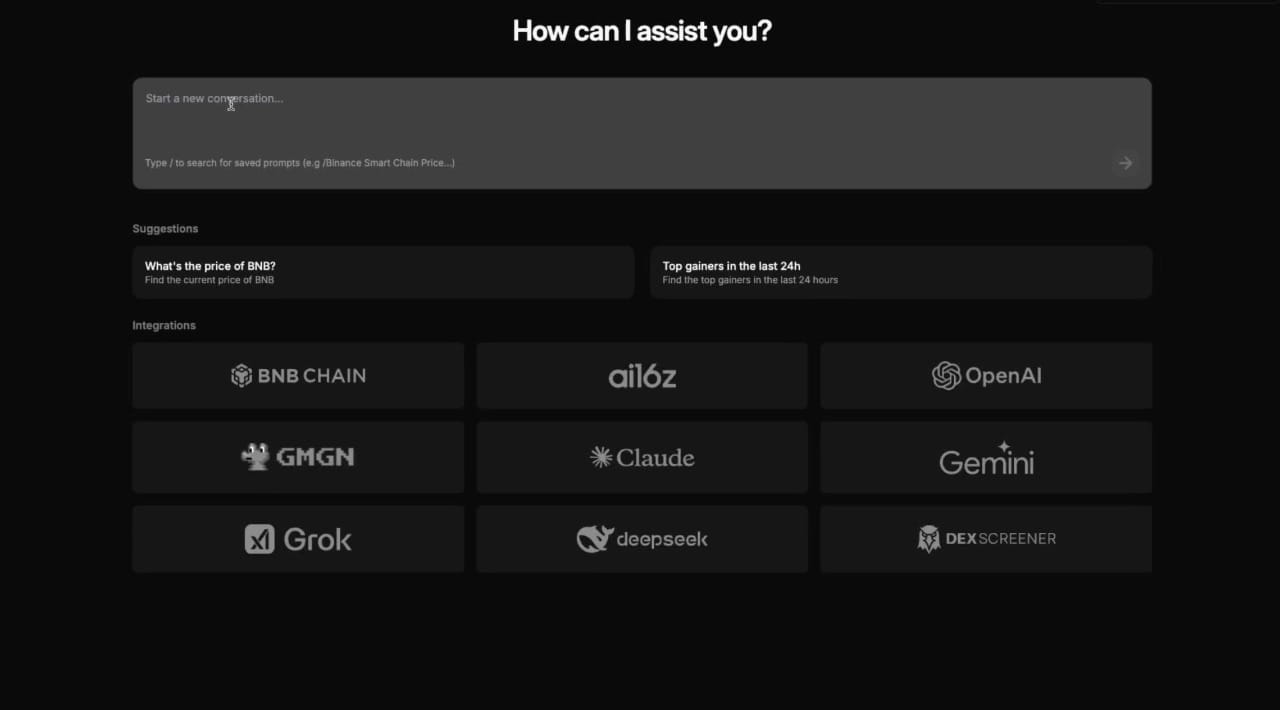Viewport: 1280px width, 710px height.
Task: Open the GMGN integration
Action: click(x=298, y=457)
